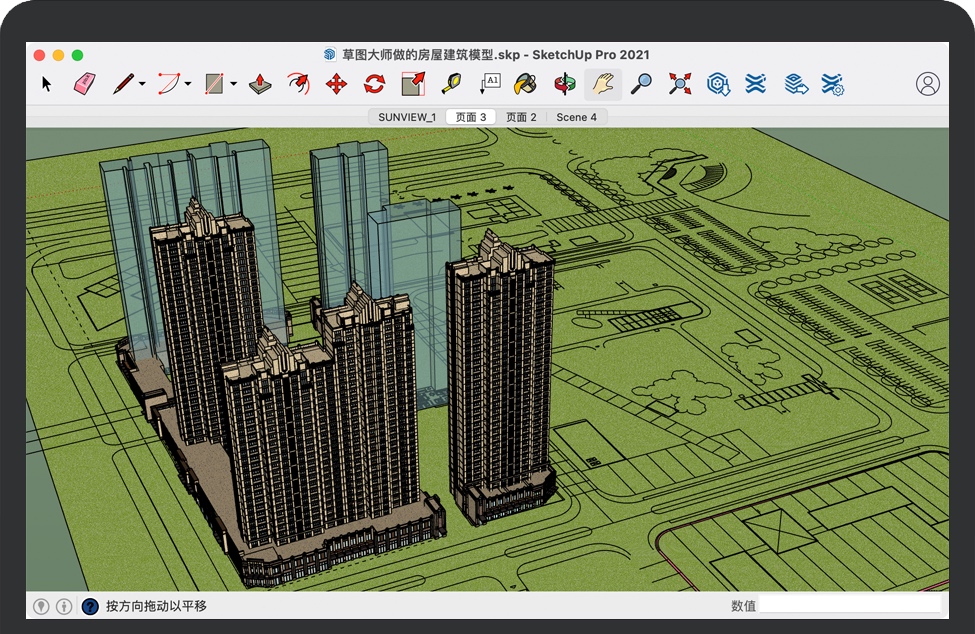Viewport: 975px width, 634px height.
Task: Open the user account profile button
Action: pyautogui.click(x=928, y=84)
